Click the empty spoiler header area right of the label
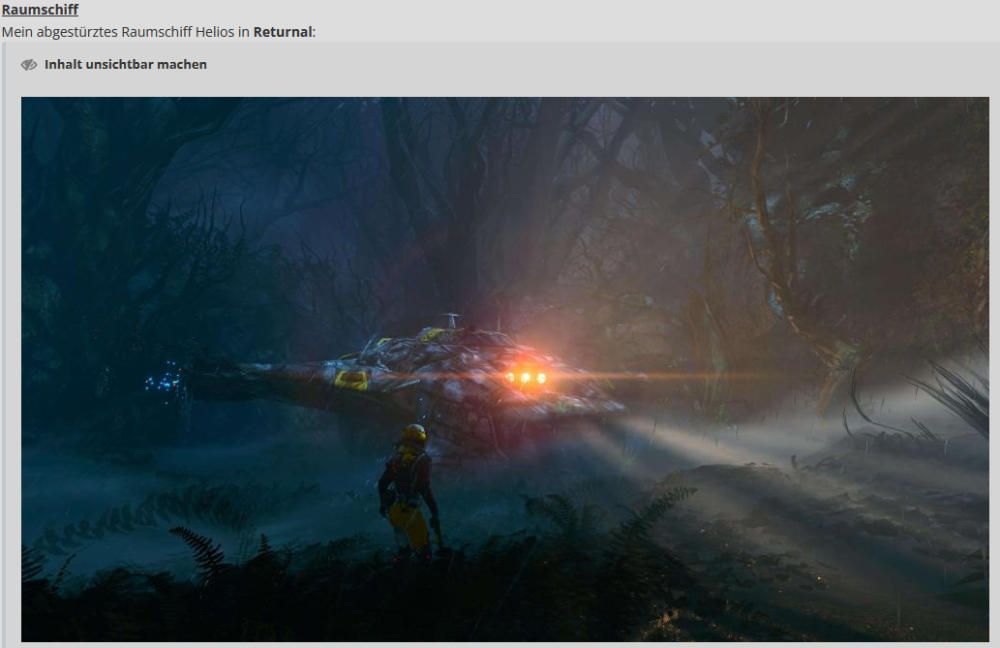The height and width of the screenshot is (648, 1000). (600, 65)
